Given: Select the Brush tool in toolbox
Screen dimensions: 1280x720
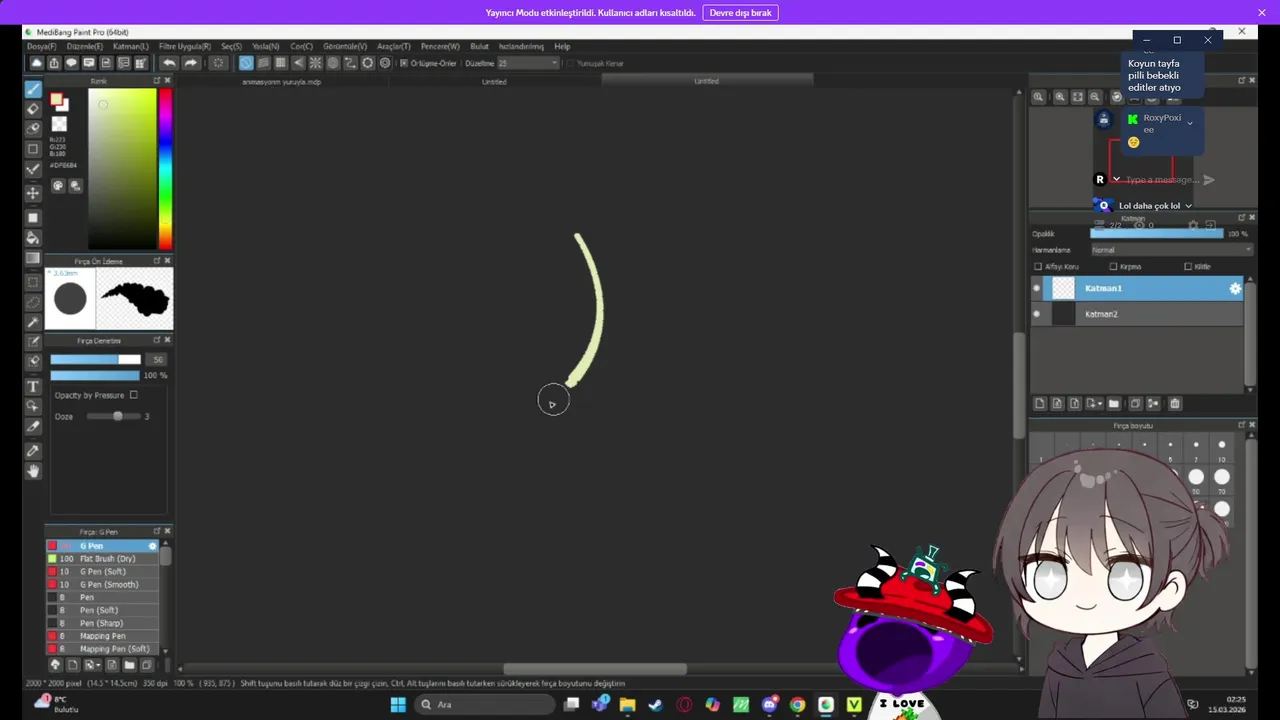Looking at the screenshot, I should point(33,89).
